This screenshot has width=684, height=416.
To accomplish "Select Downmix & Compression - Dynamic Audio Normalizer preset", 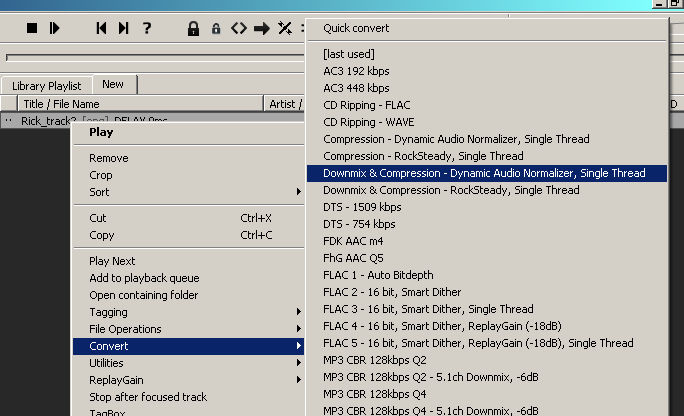I will 487,173.
